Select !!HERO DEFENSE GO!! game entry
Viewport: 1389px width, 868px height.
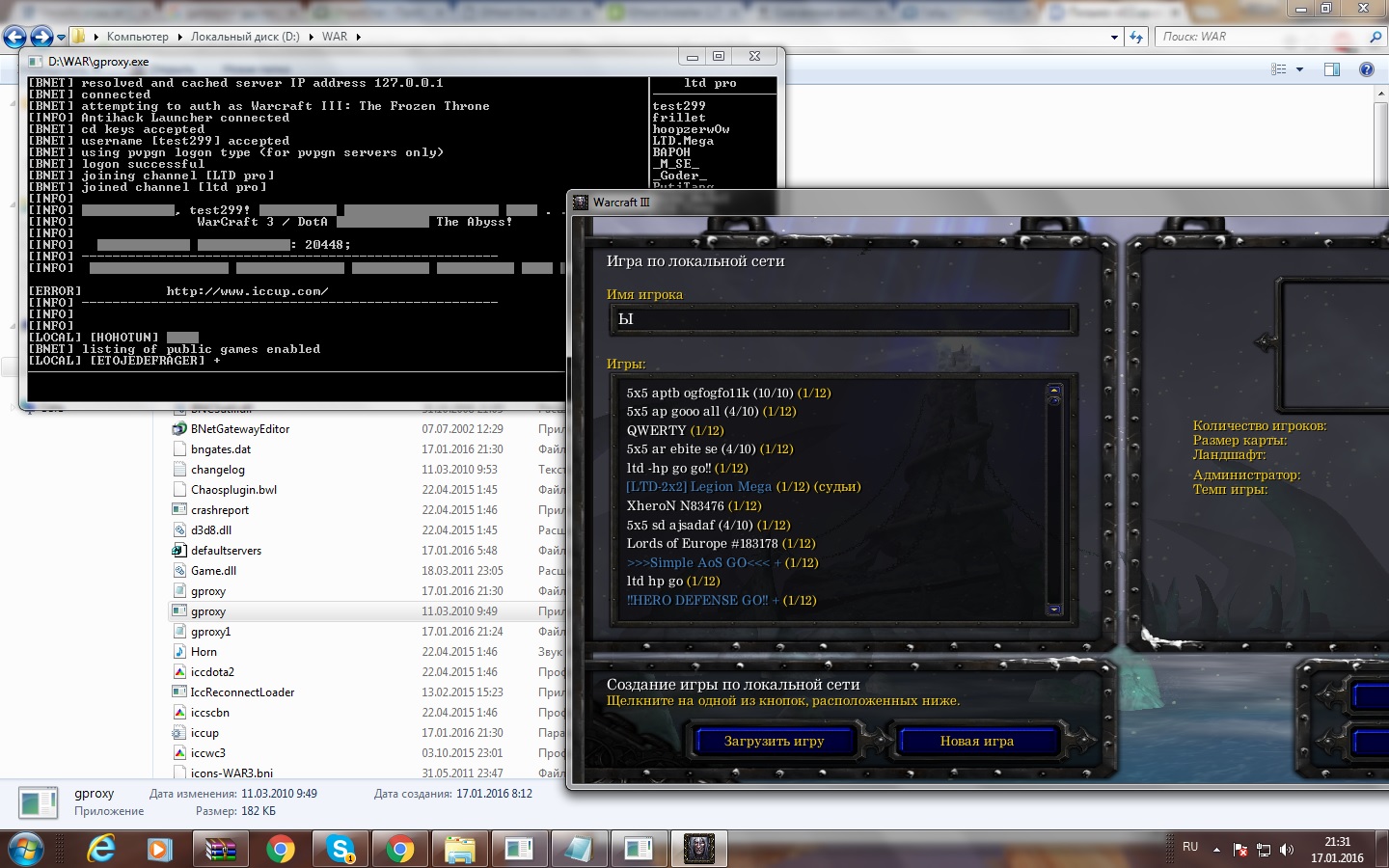pos(721,600)
